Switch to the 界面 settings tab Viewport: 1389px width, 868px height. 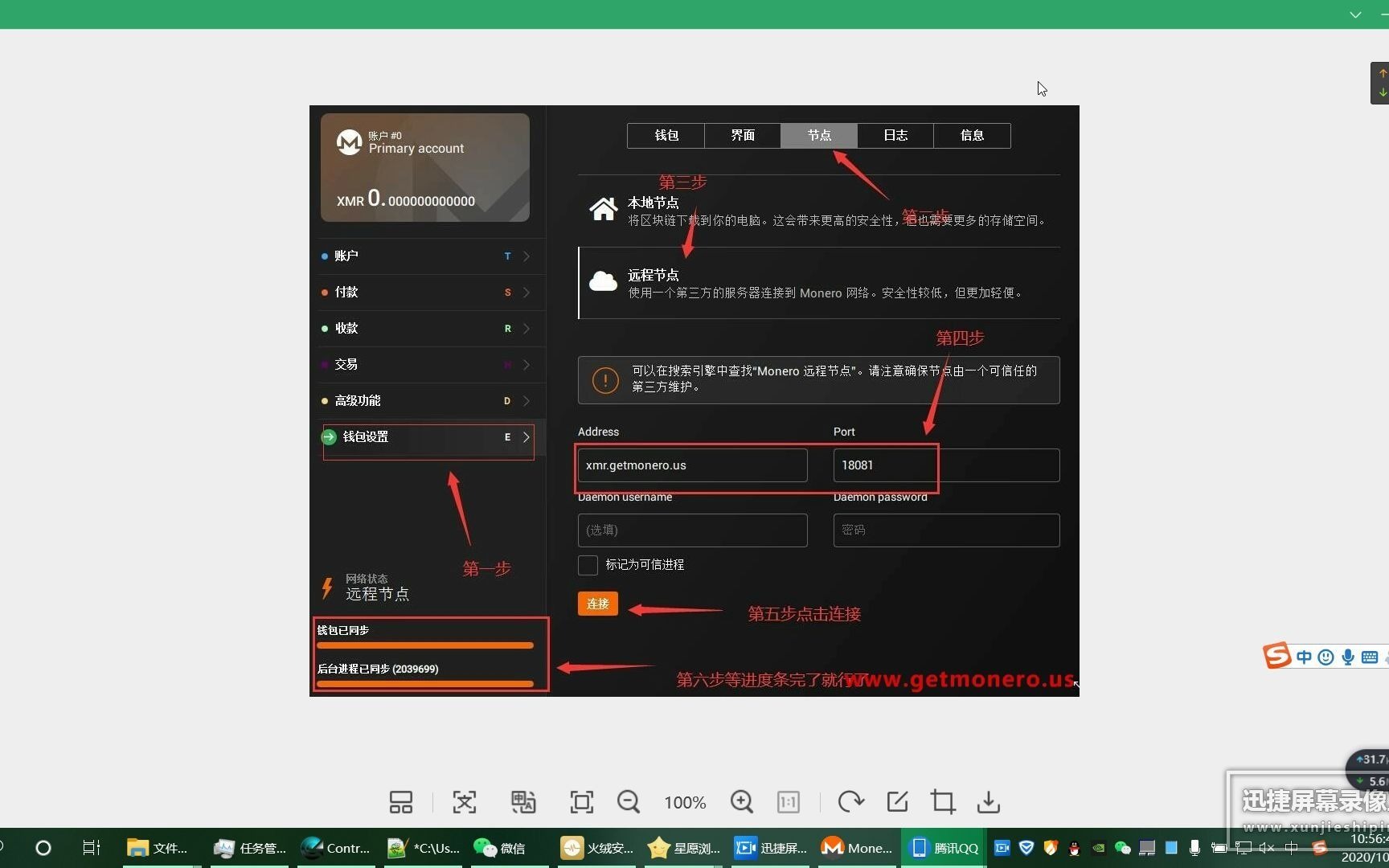coord(743,135)
